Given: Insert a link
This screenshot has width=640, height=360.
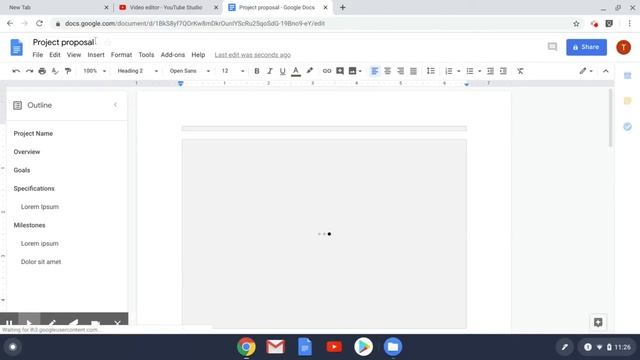Looking at the screenshot, I should [327, 71].
